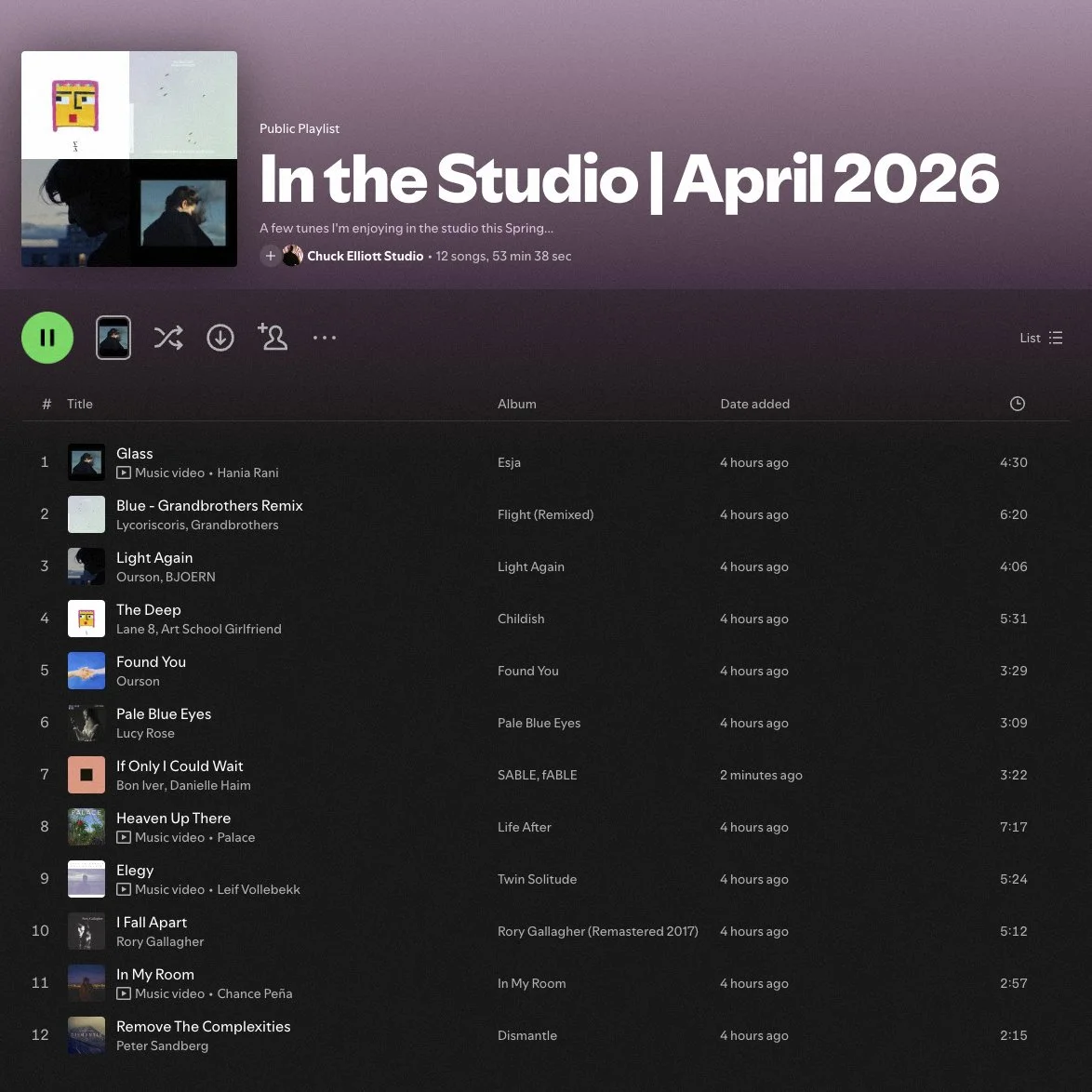Click the Pale Blue Eyes cover art
The width and height of the screenshot is (1092, 1092).
[x=87, y=723]
